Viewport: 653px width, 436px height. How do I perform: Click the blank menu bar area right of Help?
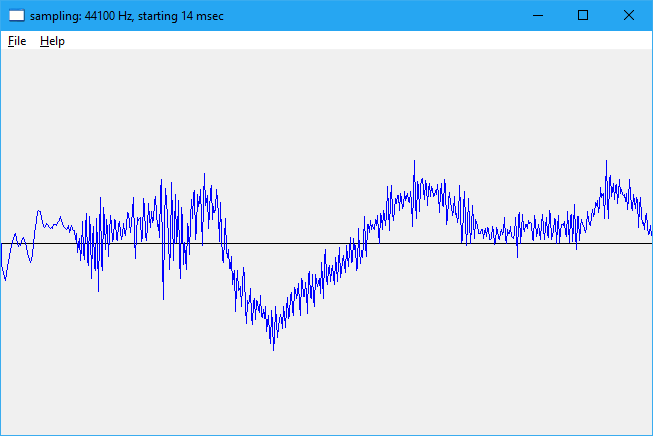click(x=350, y=41)
